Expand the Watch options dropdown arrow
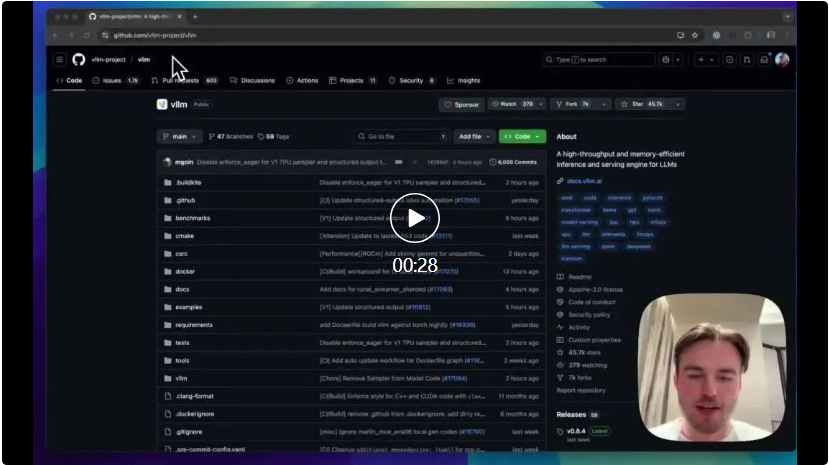 (x=540, y=104)
